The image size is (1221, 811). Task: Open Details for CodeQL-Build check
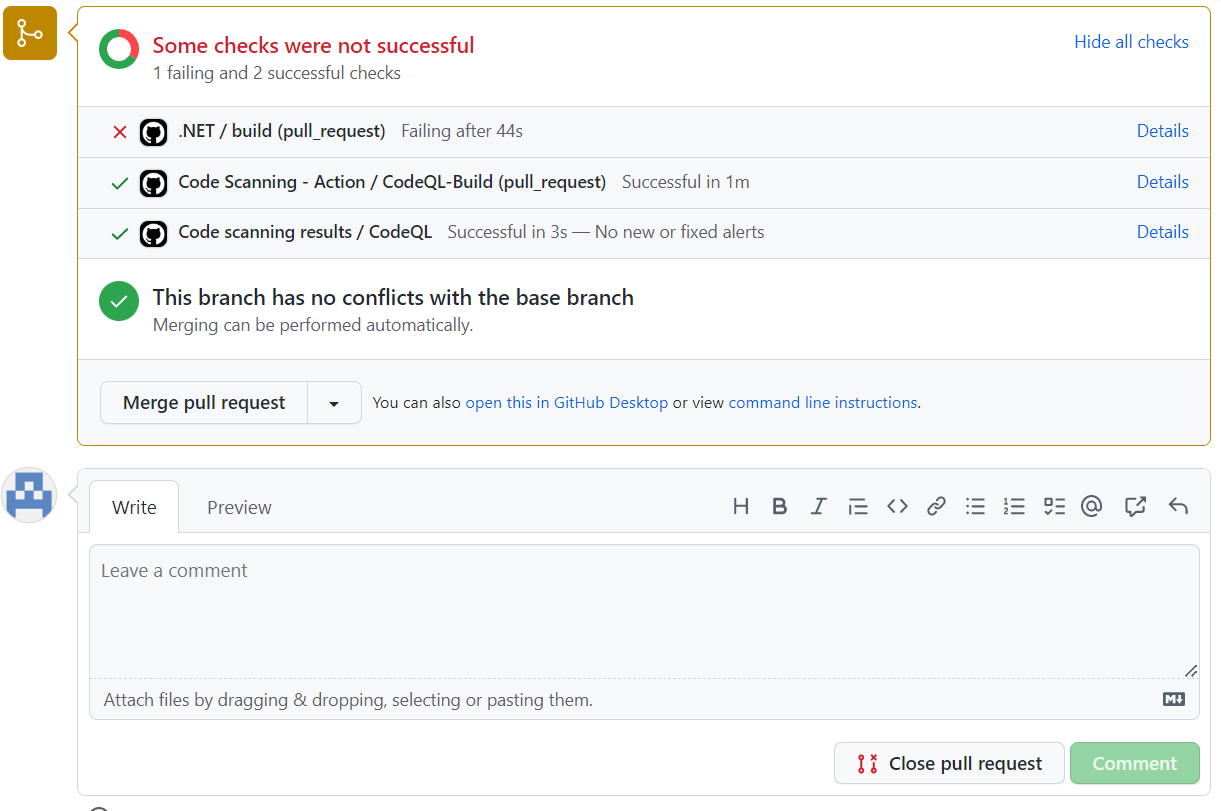[1162, 182]
